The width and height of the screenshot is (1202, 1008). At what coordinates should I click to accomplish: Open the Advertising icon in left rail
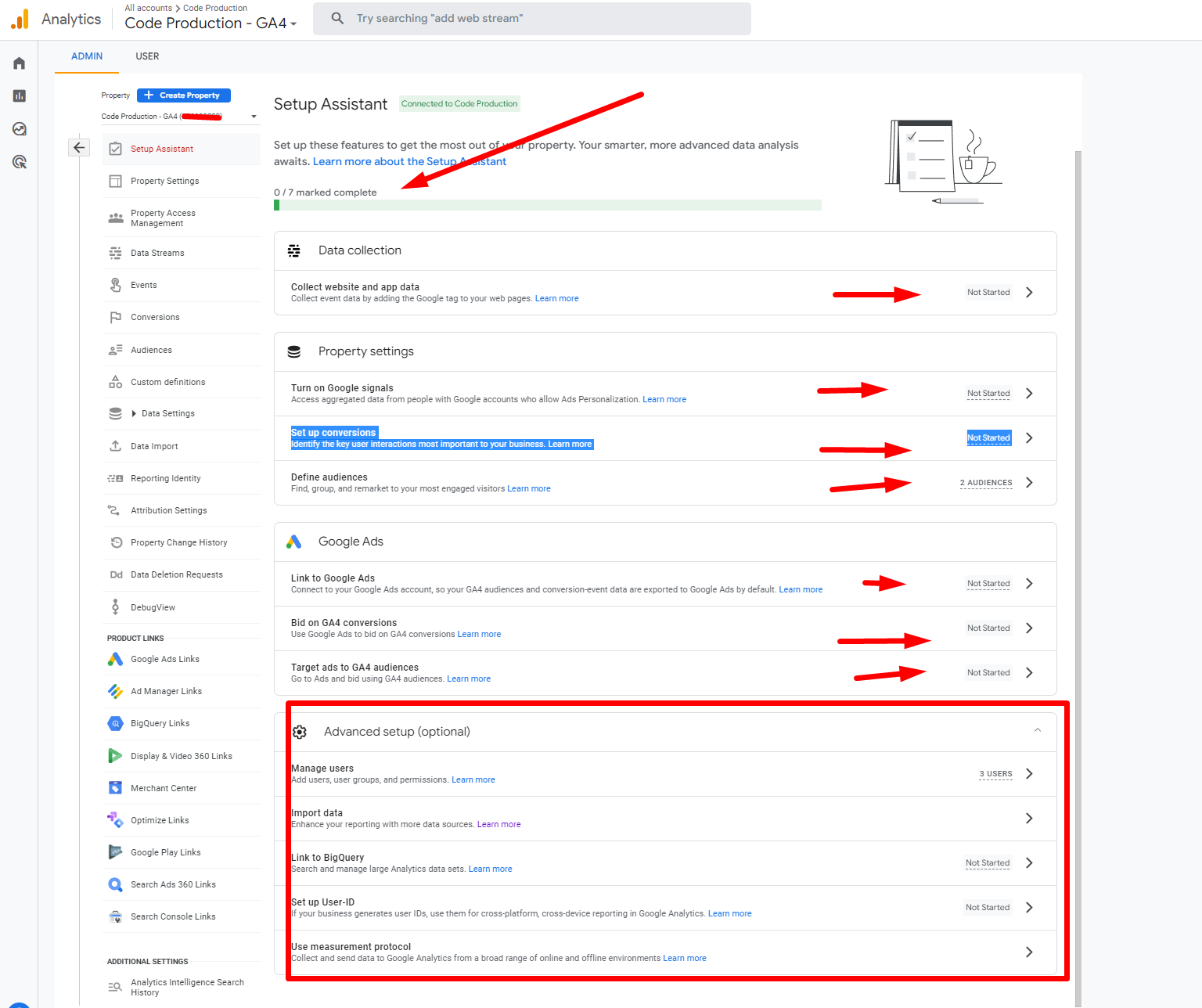point(20,162)
